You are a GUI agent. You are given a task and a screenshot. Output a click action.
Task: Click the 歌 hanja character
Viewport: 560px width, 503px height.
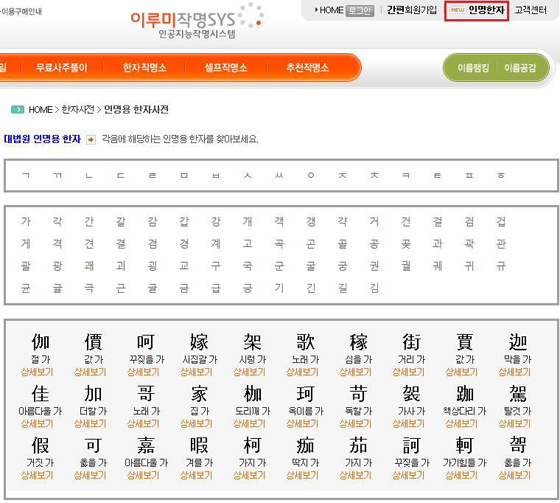tap(305, 342)
